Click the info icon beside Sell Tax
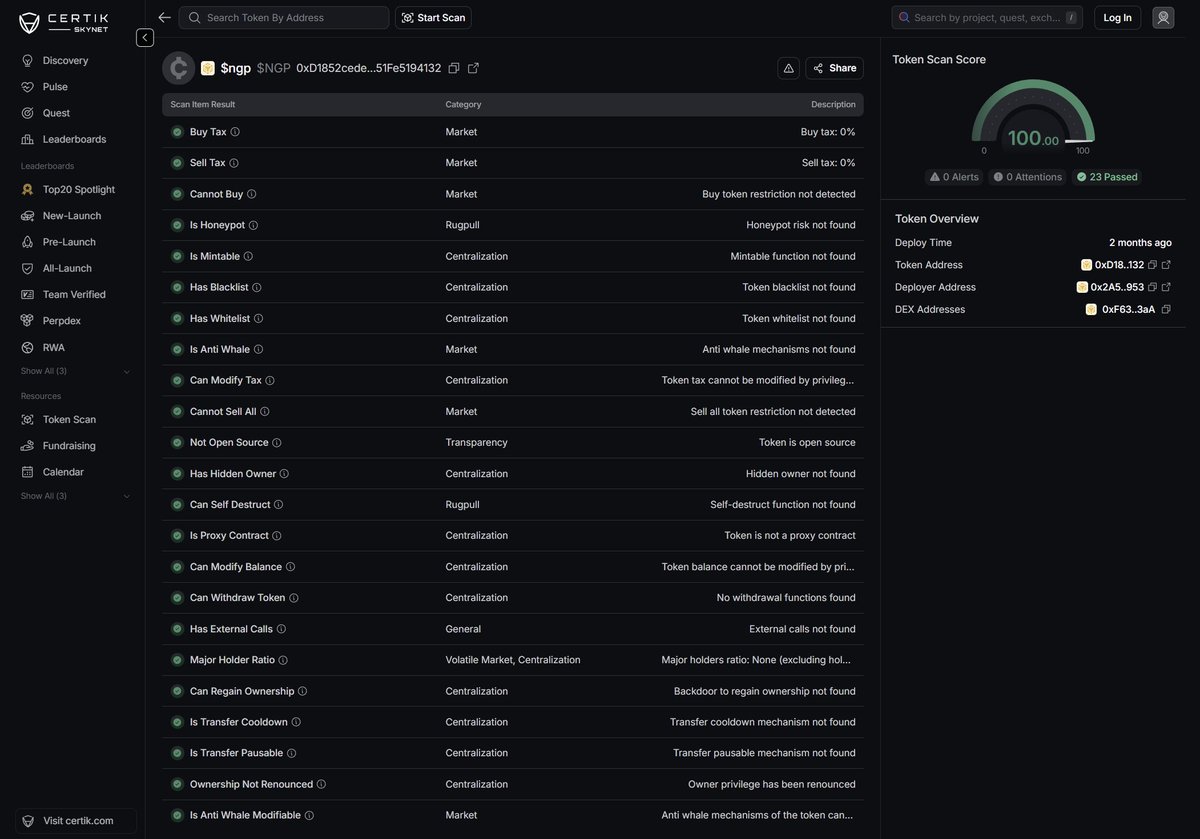Viewport: 1200px width, 839px height. pyautogui.click(x=234, y=163)
